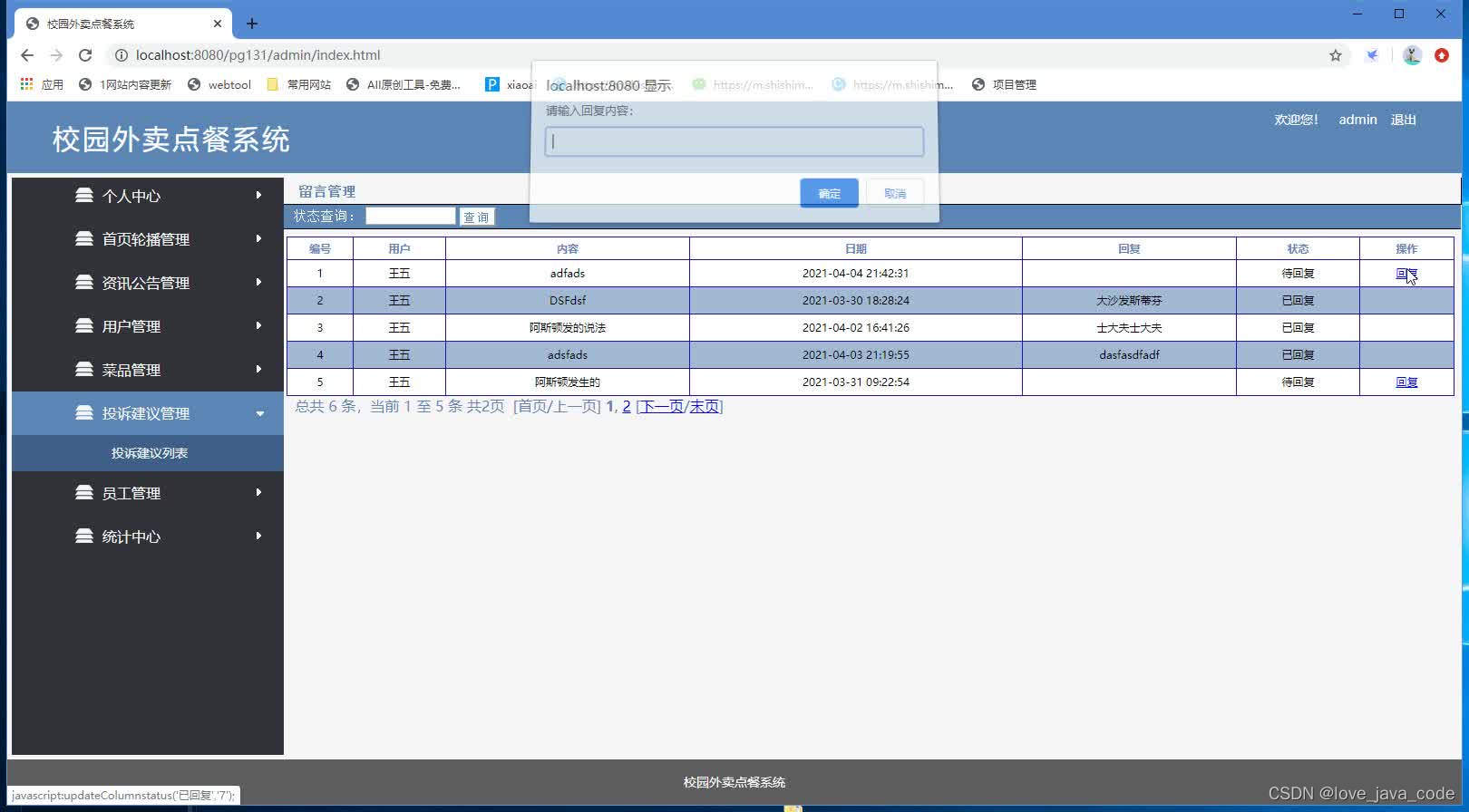Expand the 首页轮播管理 arrow
Viewport: 1469px width, 812px height.
259,238
